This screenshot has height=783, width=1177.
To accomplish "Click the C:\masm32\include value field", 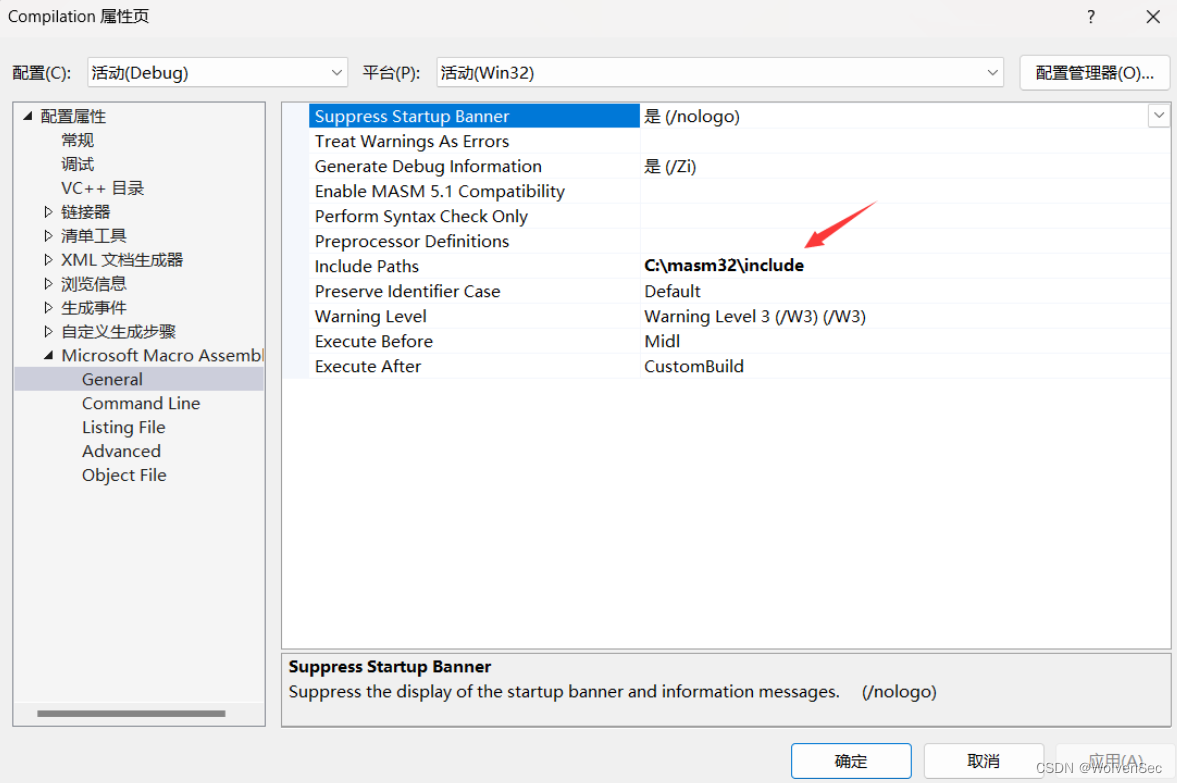I will point(905,266).
